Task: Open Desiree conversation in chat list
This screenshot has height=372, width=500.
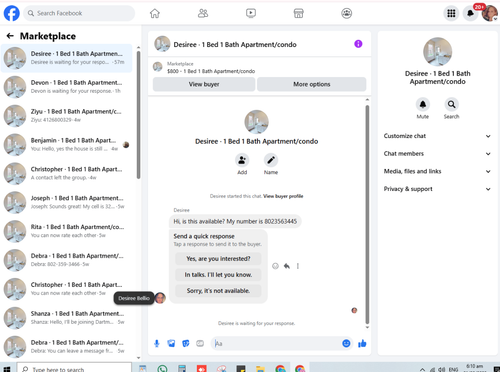Action: coord(67,58)
